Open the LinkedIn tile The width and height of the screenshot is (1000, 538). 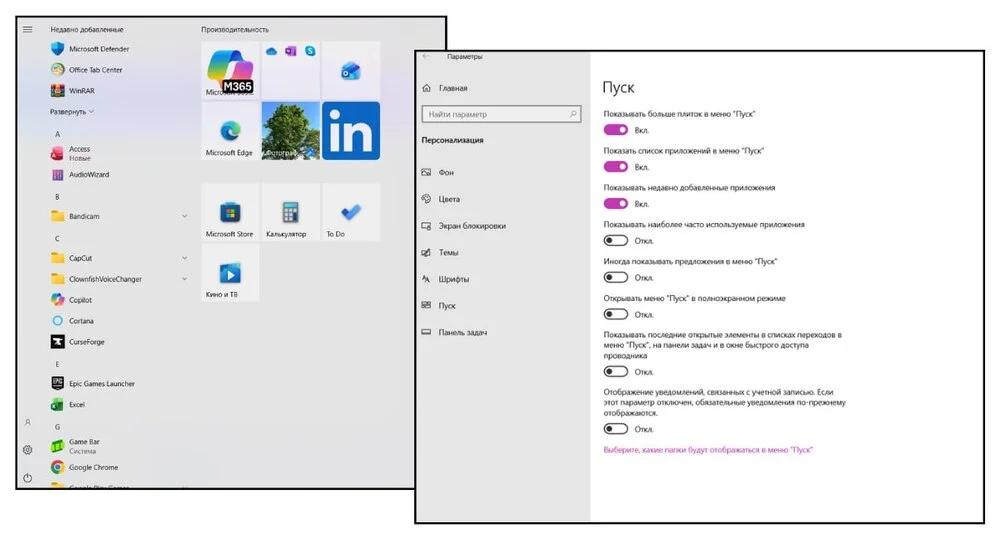pyautogui.click(x=351, y=131)
